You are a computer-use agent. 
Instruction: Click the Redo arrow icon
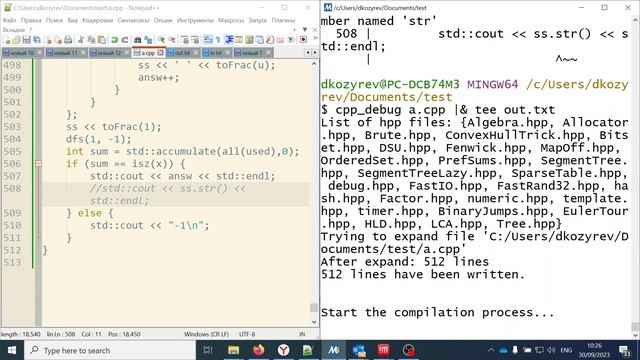click(124, 40)
